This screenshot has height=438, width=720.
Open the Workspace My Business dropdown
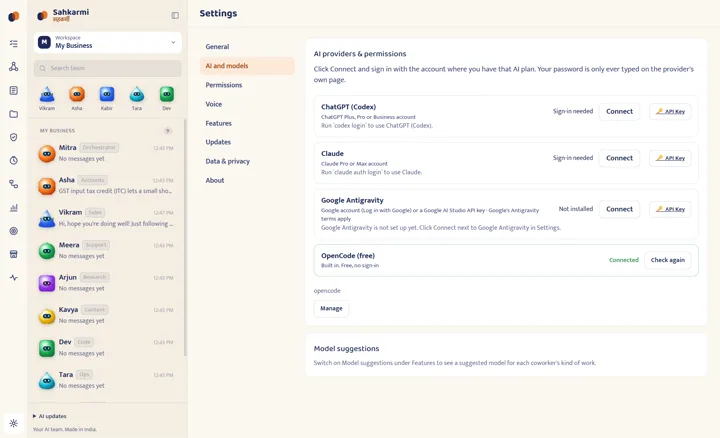(x=107, y=42)
